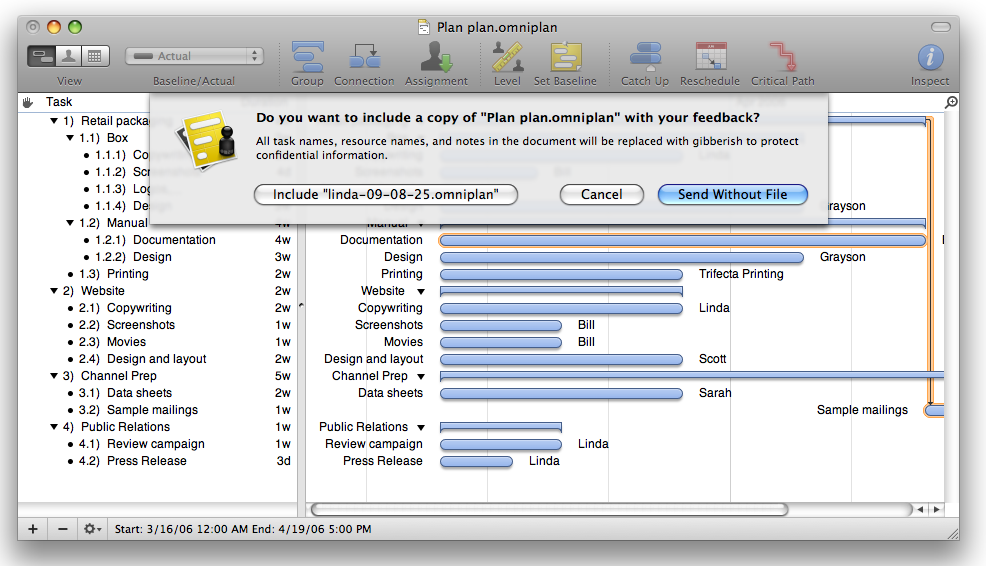
Task: Select the 1.2.2) Design task row
Action: (x=157, y=257)
